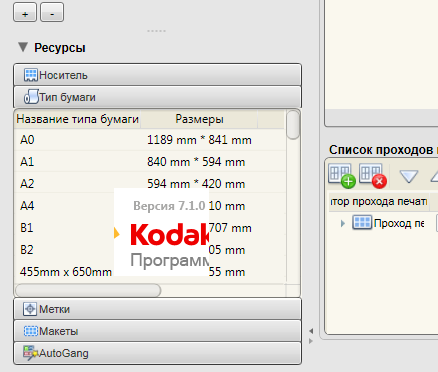Delete press run with red X icon

[x=373, y=176]
